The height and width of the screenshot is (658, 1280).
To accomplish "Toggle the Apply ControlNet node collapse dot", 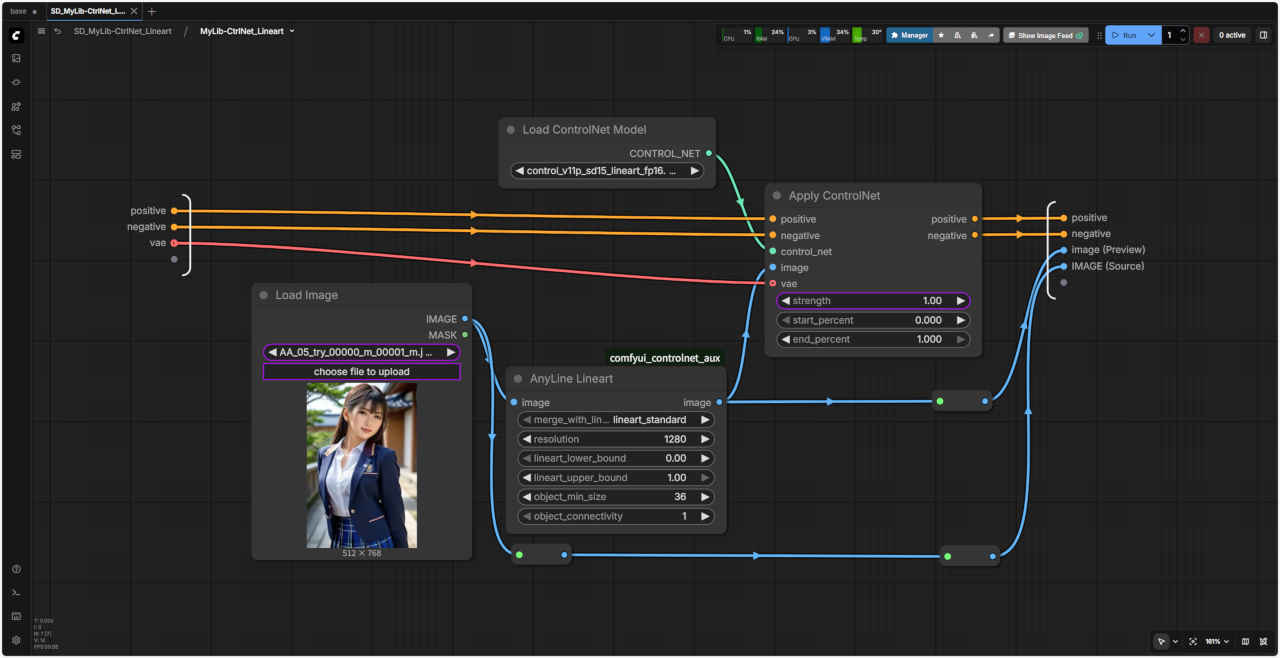I will [x=776, y=196].
